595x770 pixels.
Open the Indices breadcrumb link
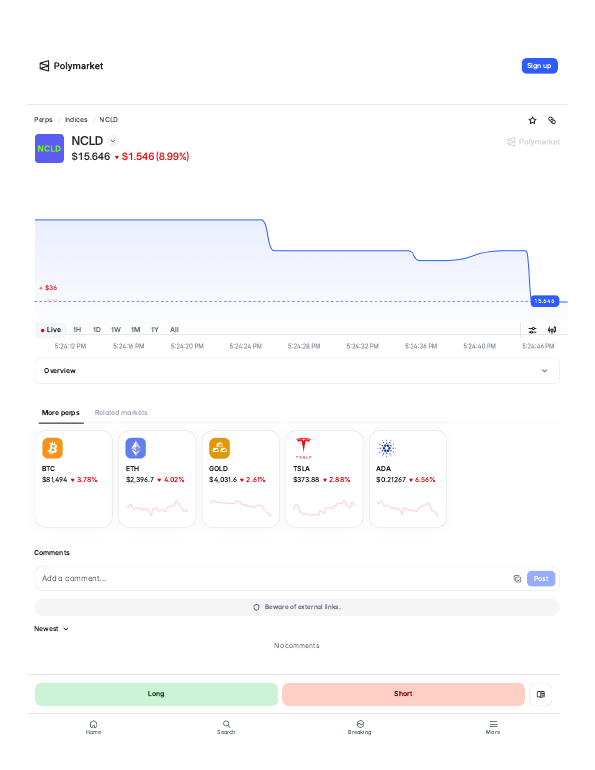point(76,120)
